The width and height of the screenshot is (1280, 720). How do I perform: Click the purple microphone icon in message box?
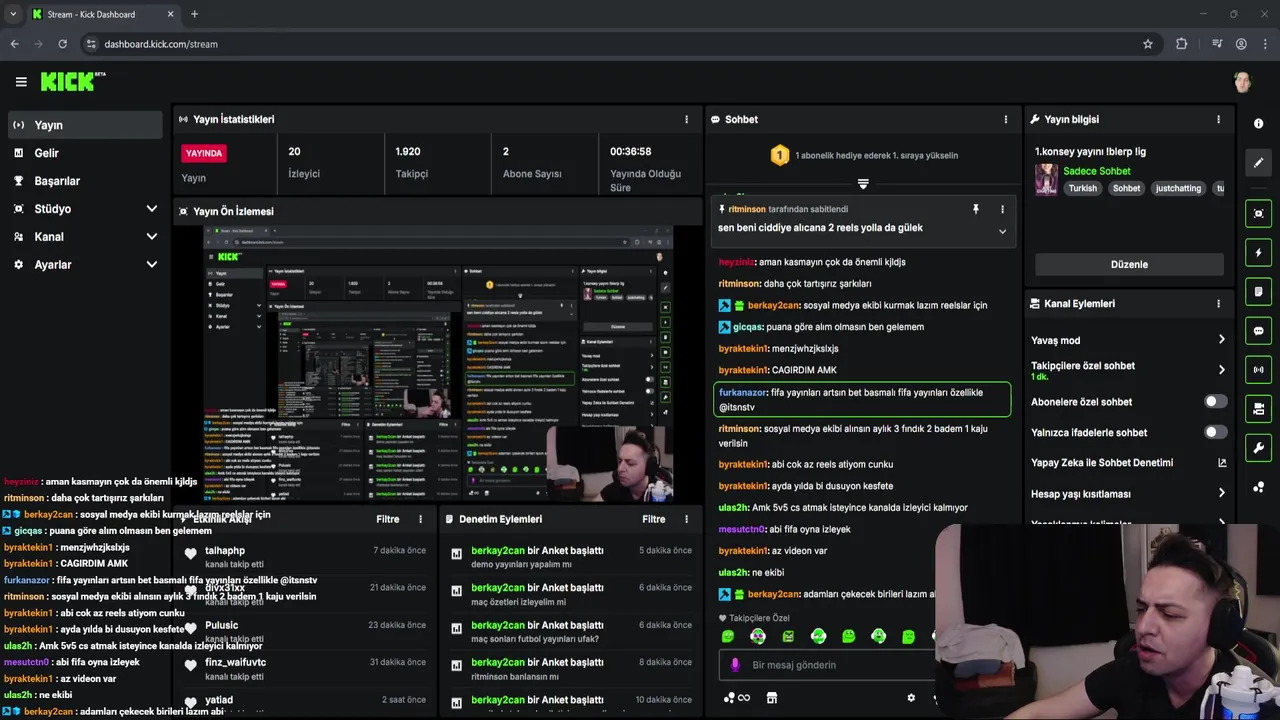coord(735,665)
